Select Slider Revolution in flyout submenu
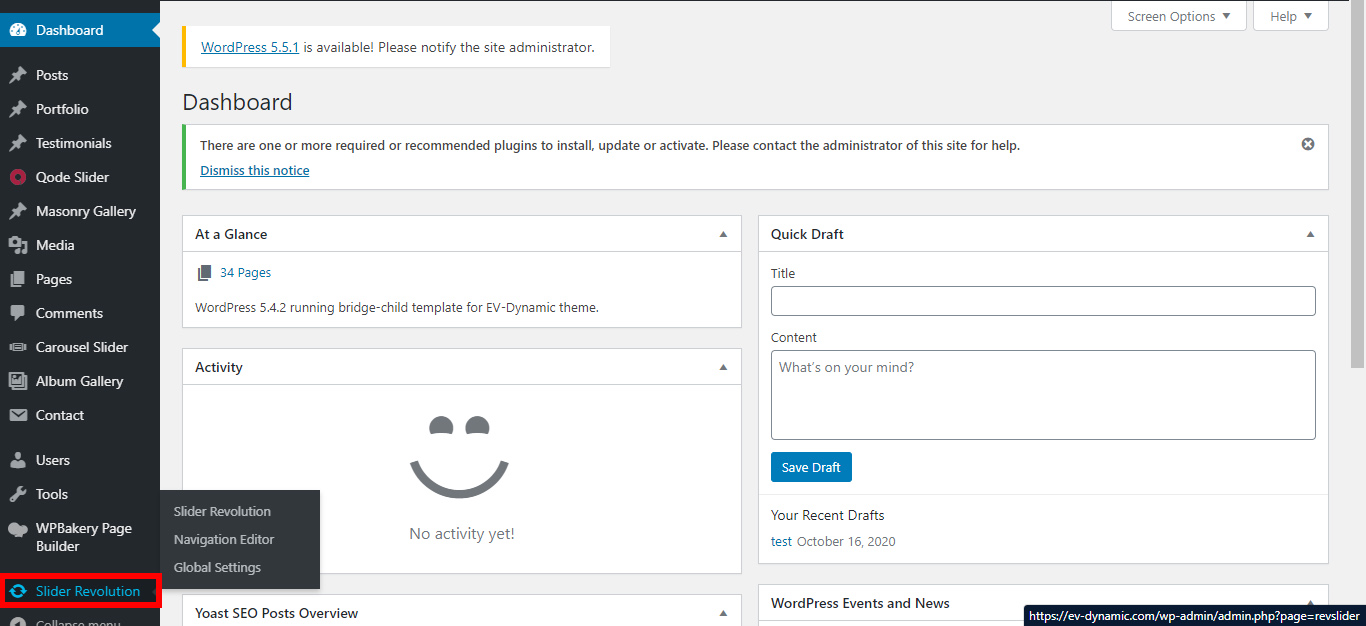The image size is (1366, 626). (x=222, y=511)
